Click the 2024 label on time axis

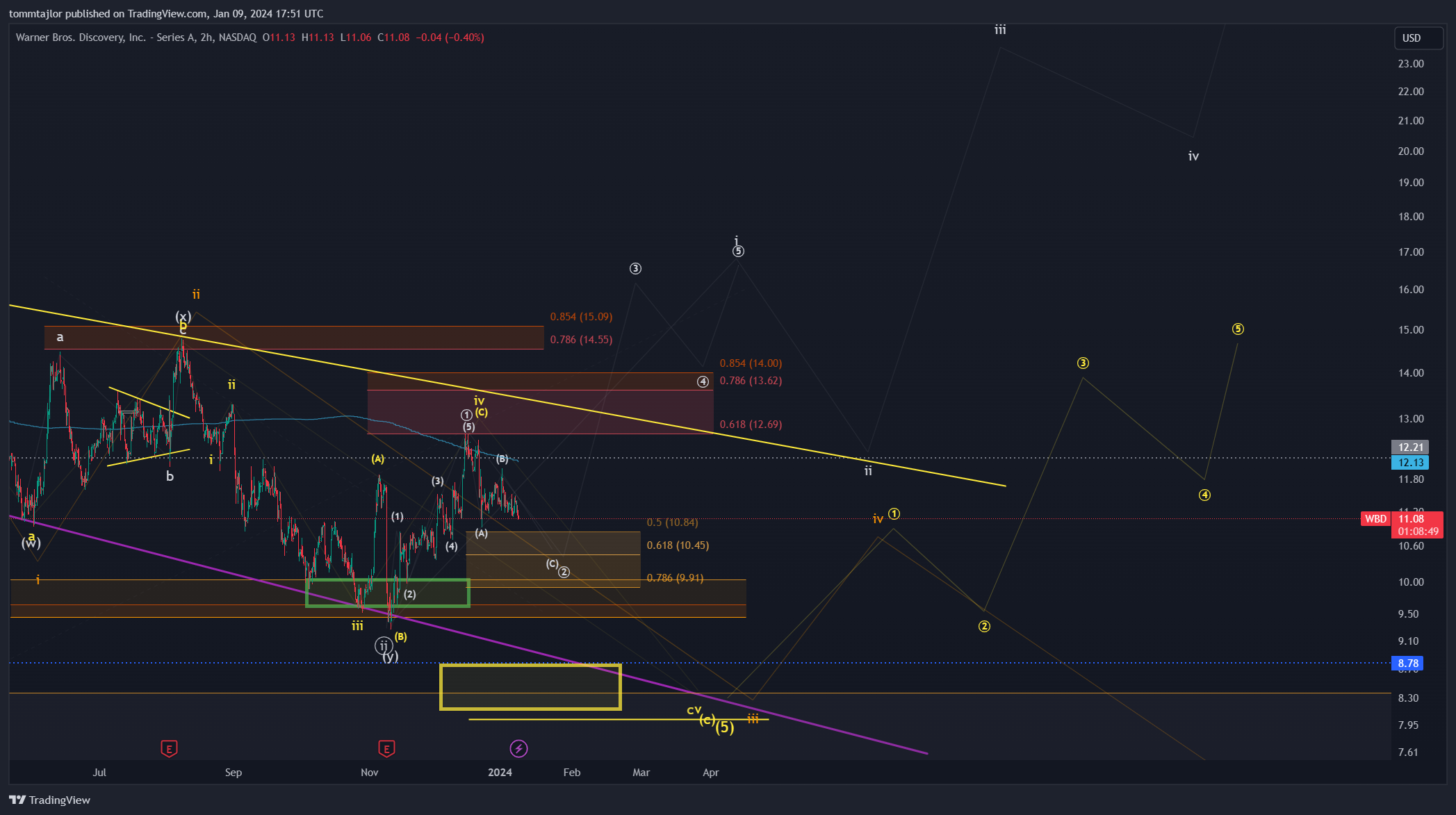click(x=500, y=773)
